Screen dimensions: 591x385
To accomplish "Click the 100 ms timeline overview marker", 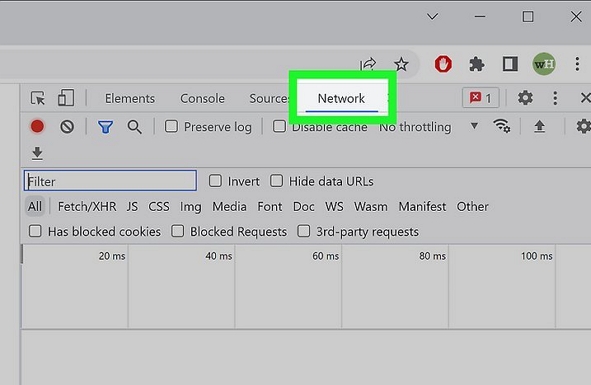I will click(537, 256).
